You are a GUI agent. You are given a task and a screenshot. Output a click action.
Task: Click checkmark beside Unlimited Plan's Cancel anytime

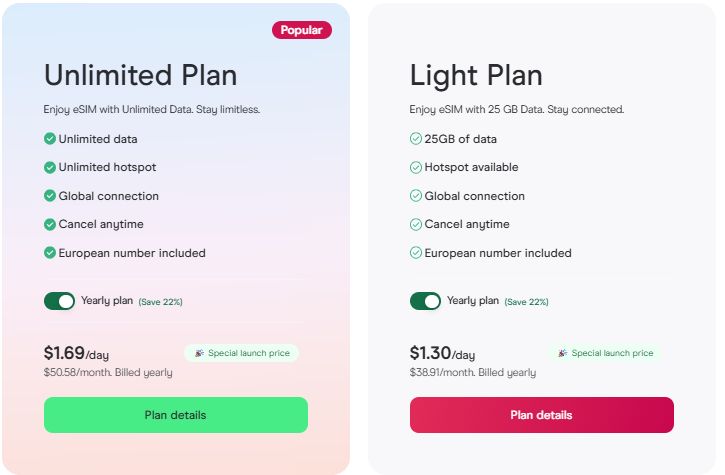click(x=50, y=224)
